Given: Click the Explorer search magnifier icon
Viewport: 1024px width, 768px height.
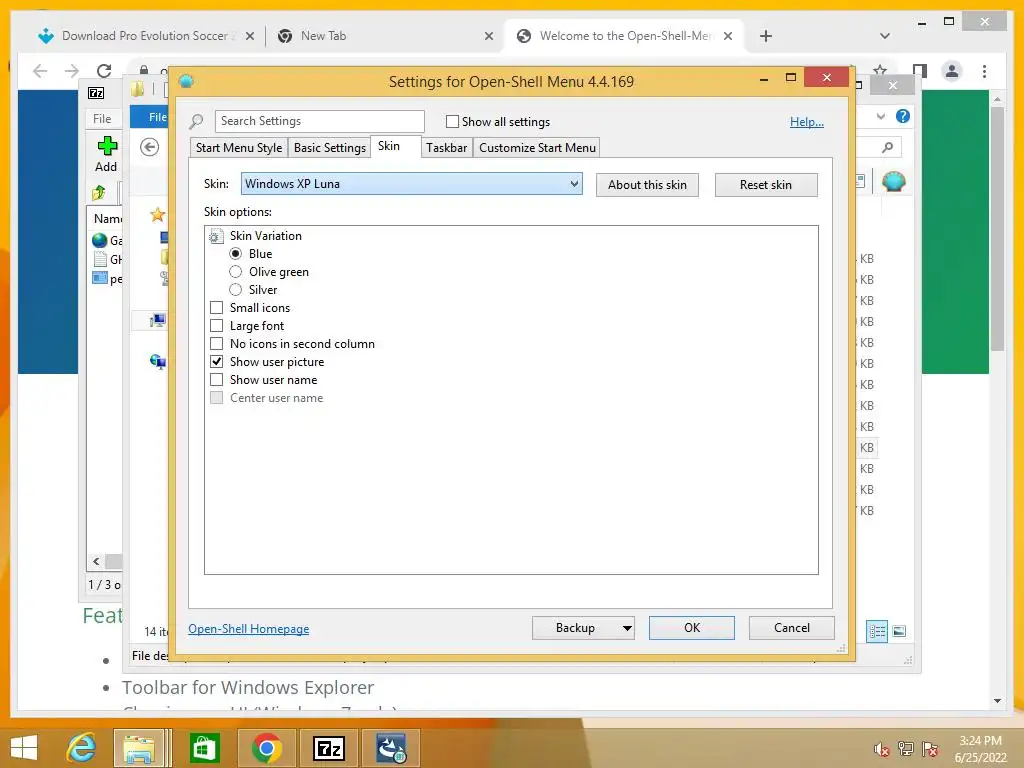Looking at the screenshot, I should (888, 148).
